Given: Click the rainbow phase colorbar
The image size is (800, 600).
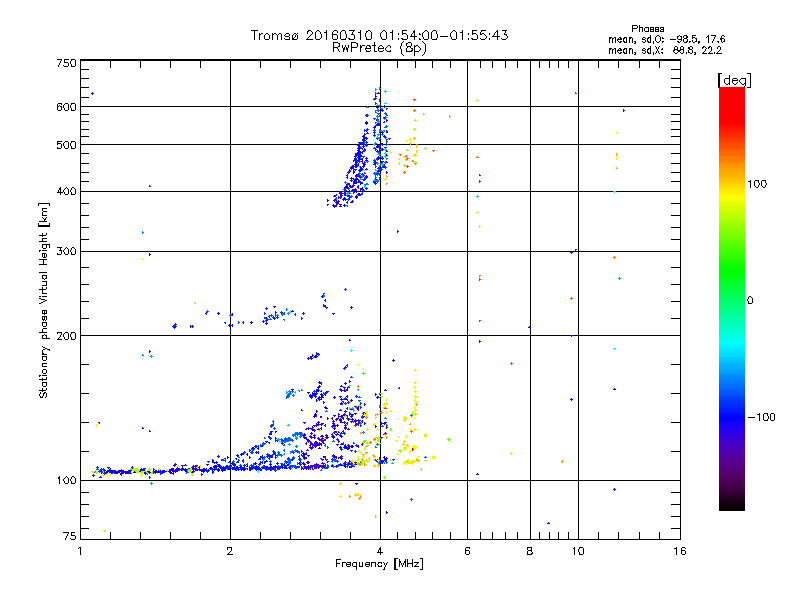Looking at the screenshot, I should pos(732,299).
